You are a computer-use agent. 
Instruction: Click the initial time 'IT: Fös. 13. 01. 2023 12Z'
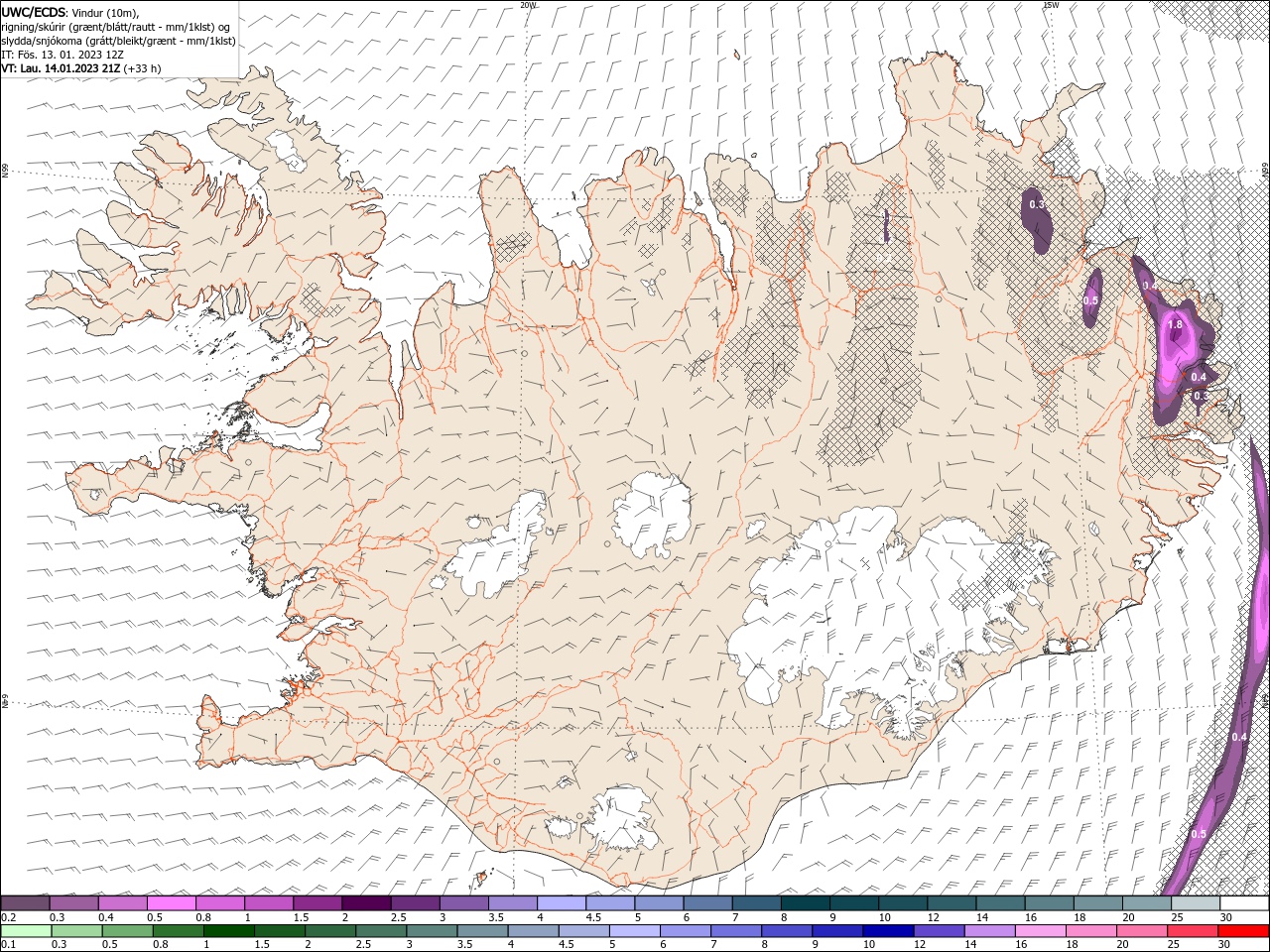(x=63, y=55)
